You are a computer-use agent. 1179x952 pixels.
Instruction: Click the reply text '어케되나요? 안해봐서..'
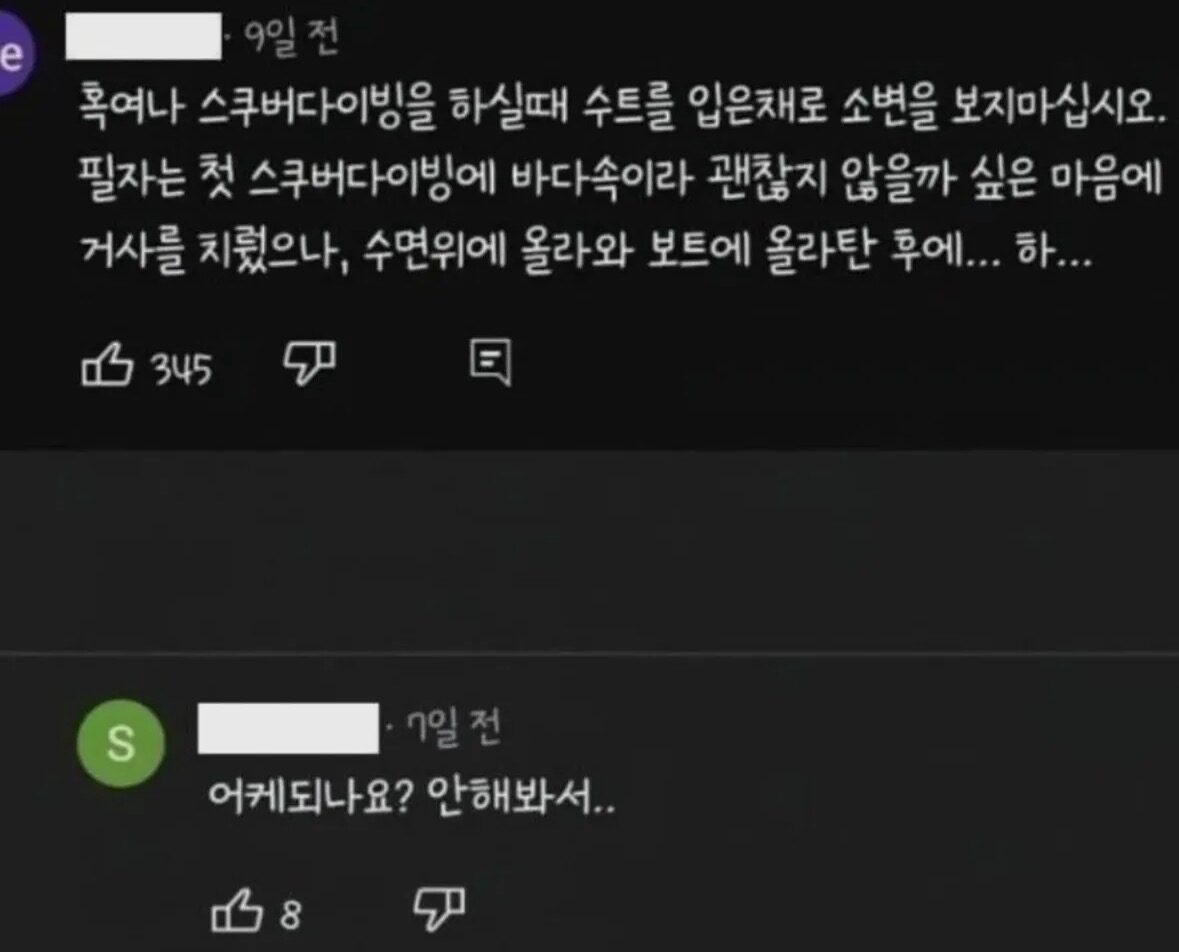coord(411,796)
